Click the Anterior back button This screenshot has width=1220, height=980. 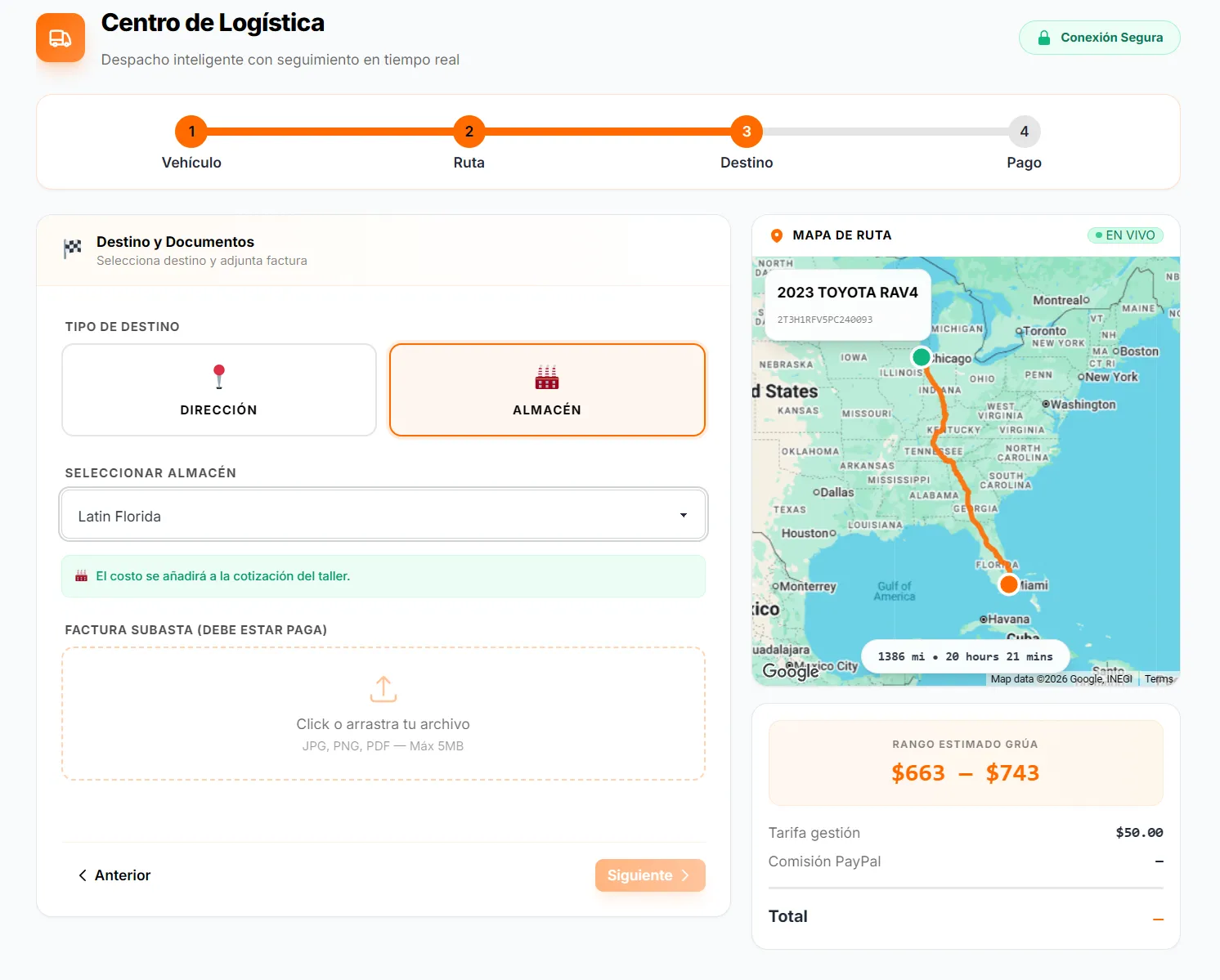(x=114, y=875)
